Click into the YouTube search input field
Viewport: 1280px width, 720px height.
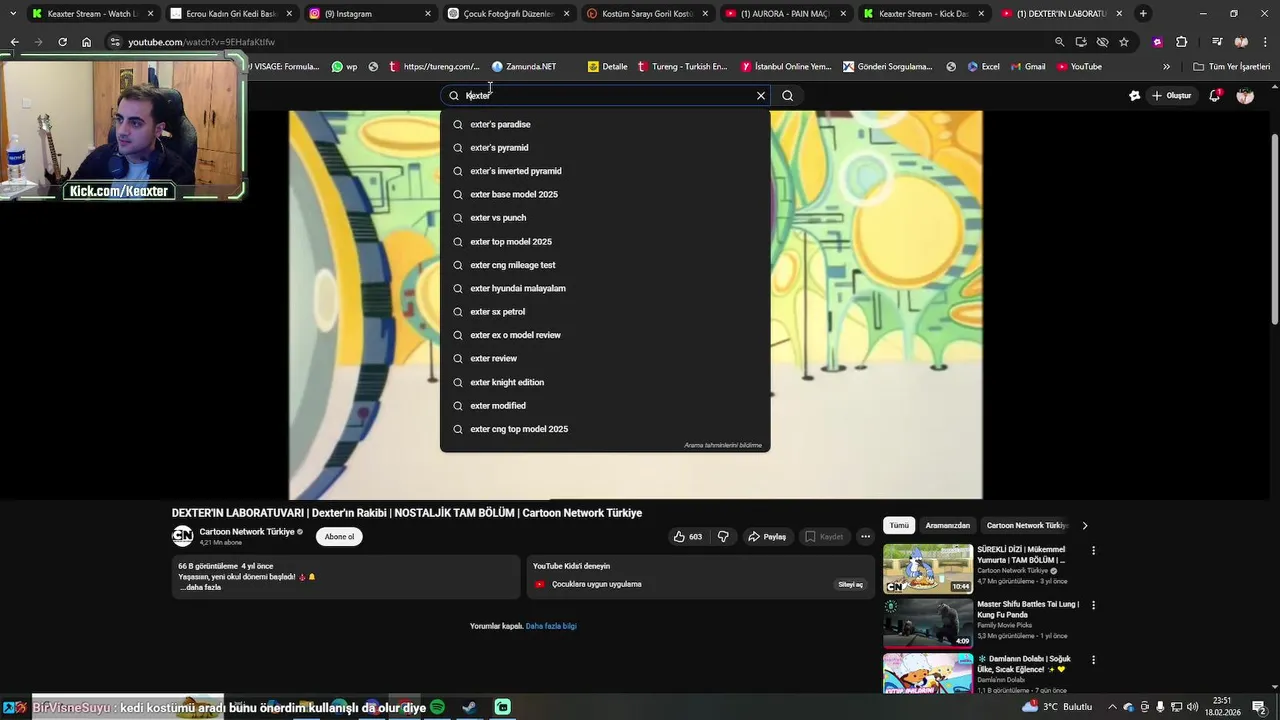(605, 96)
